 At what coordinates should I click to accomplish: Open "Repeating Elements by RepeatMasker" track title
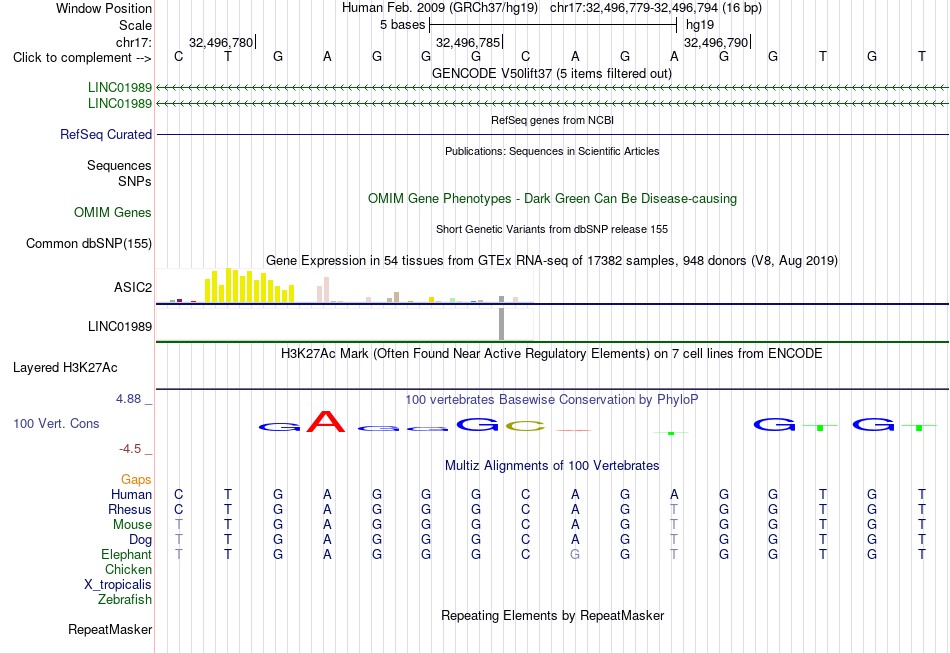(x=552, y=615)
